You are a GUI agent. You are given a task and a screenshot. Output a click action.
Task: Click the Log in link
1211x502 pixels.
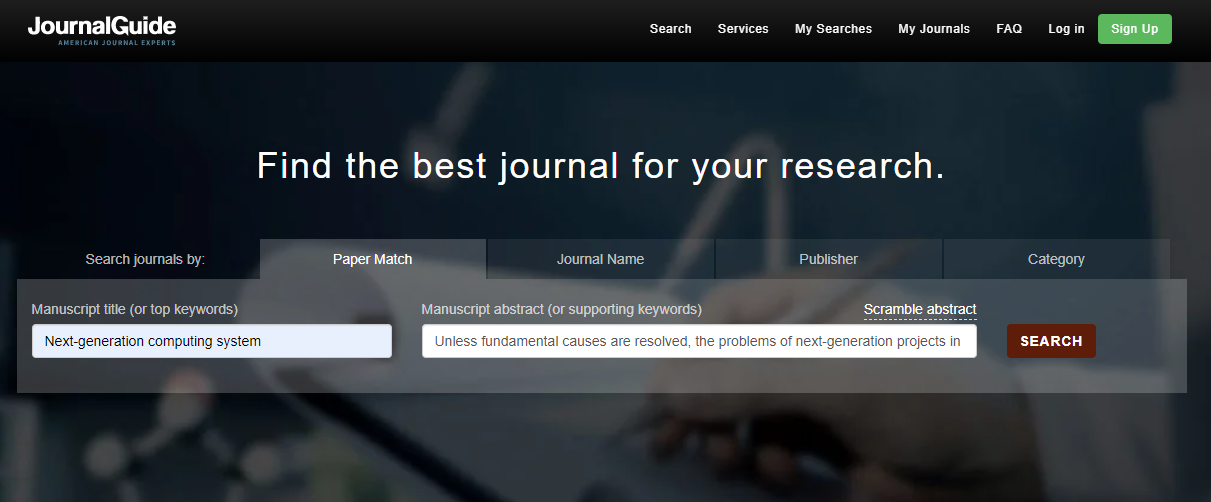point(1066,29)
